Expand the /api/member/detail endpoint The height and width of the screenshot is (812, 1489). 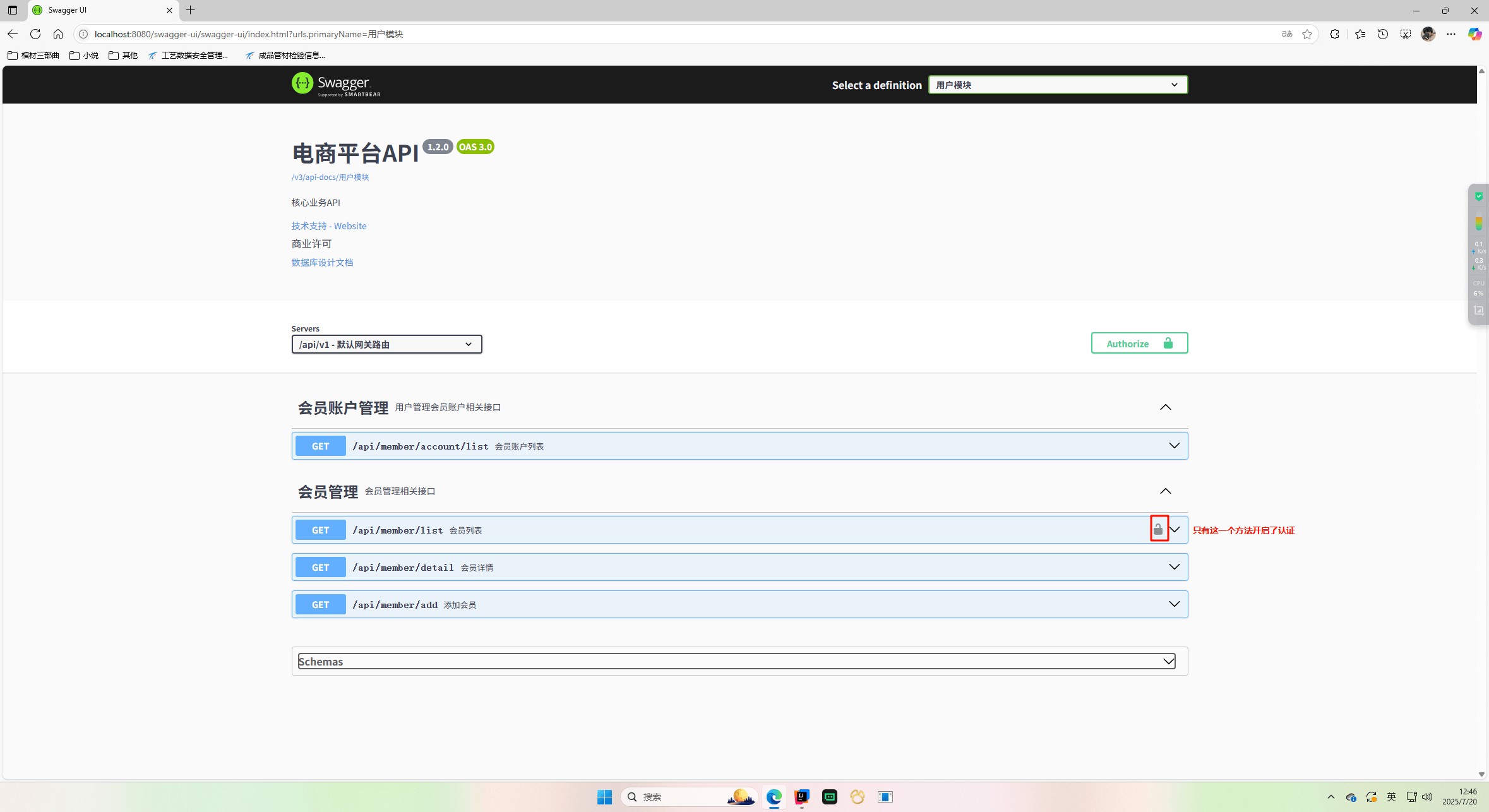(1174, 567)
